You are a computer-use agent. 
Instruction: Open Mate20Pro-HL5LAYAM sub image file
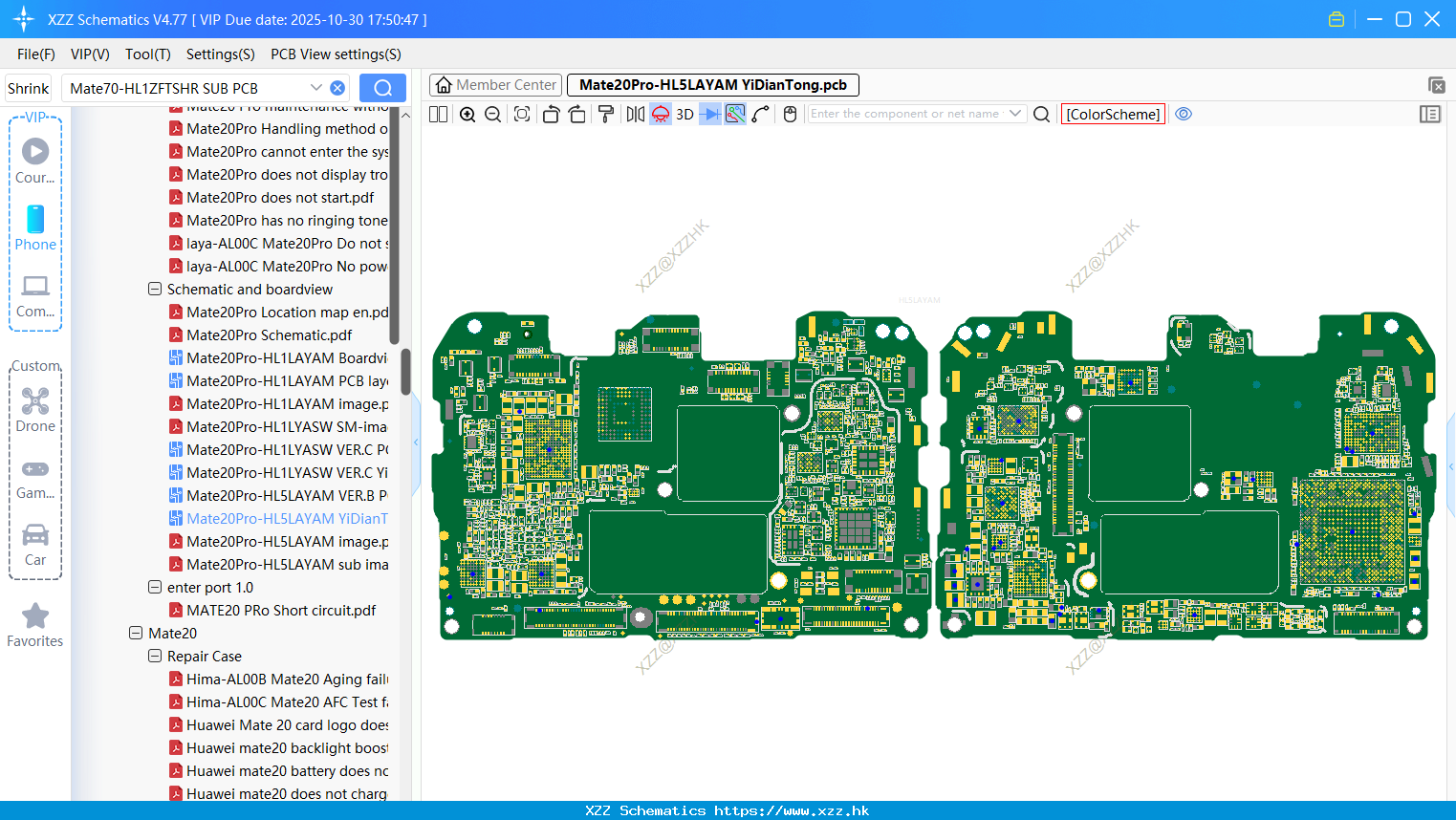(278, 564)
